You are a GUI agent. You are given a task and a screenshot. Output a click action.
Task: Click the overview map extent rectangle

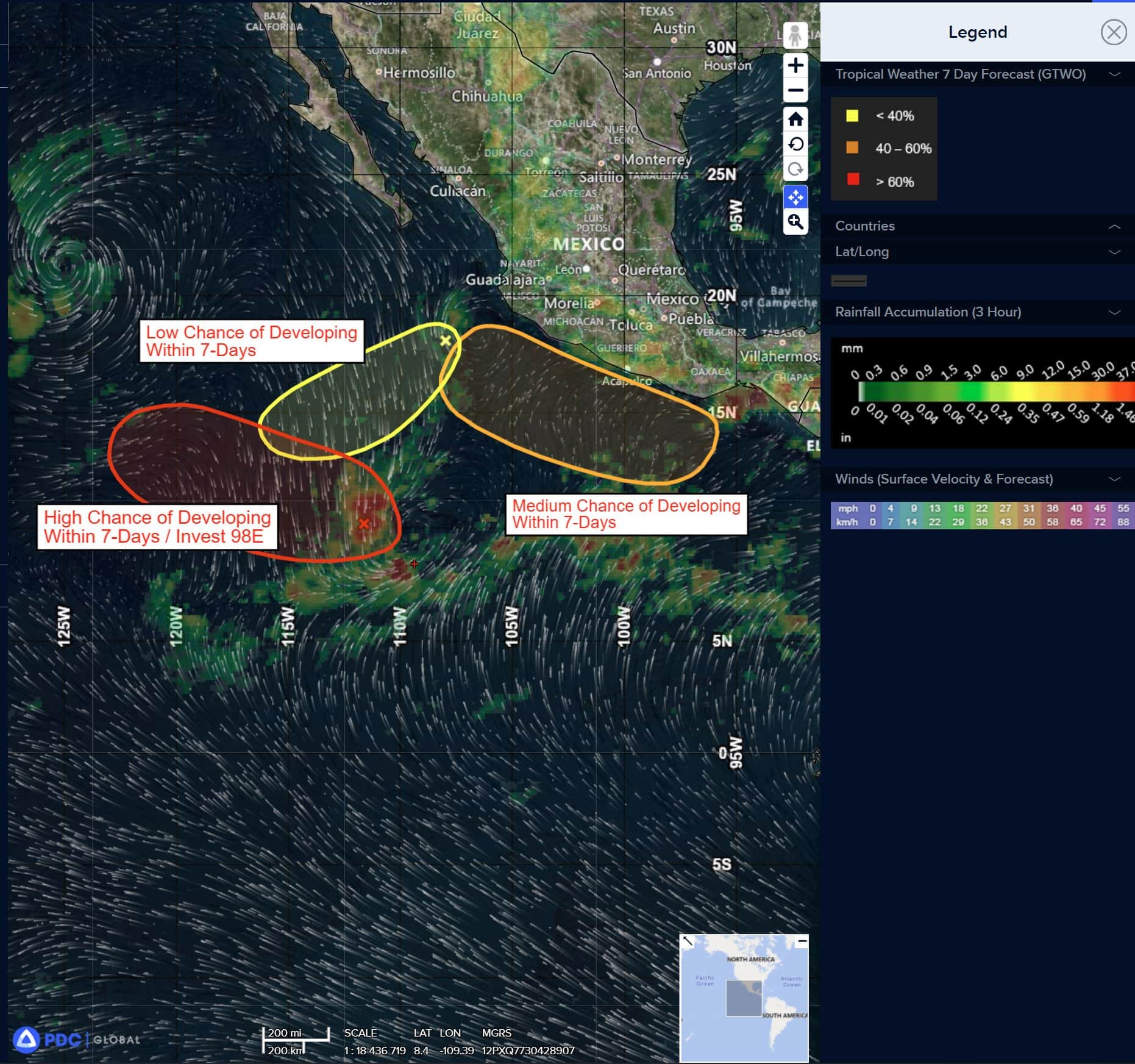744,998
